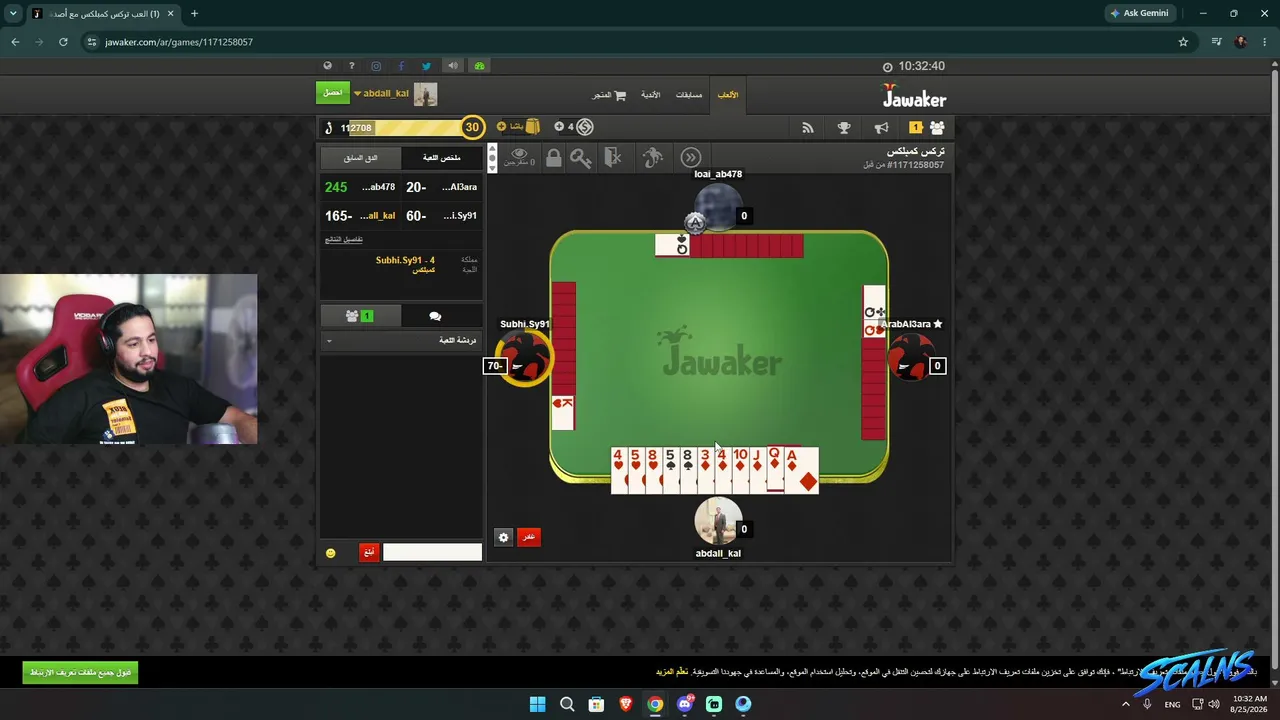Screen dimensions: 1280x720
Task: Open the yellow notification badge 1
Action: (x=915, y=127)
